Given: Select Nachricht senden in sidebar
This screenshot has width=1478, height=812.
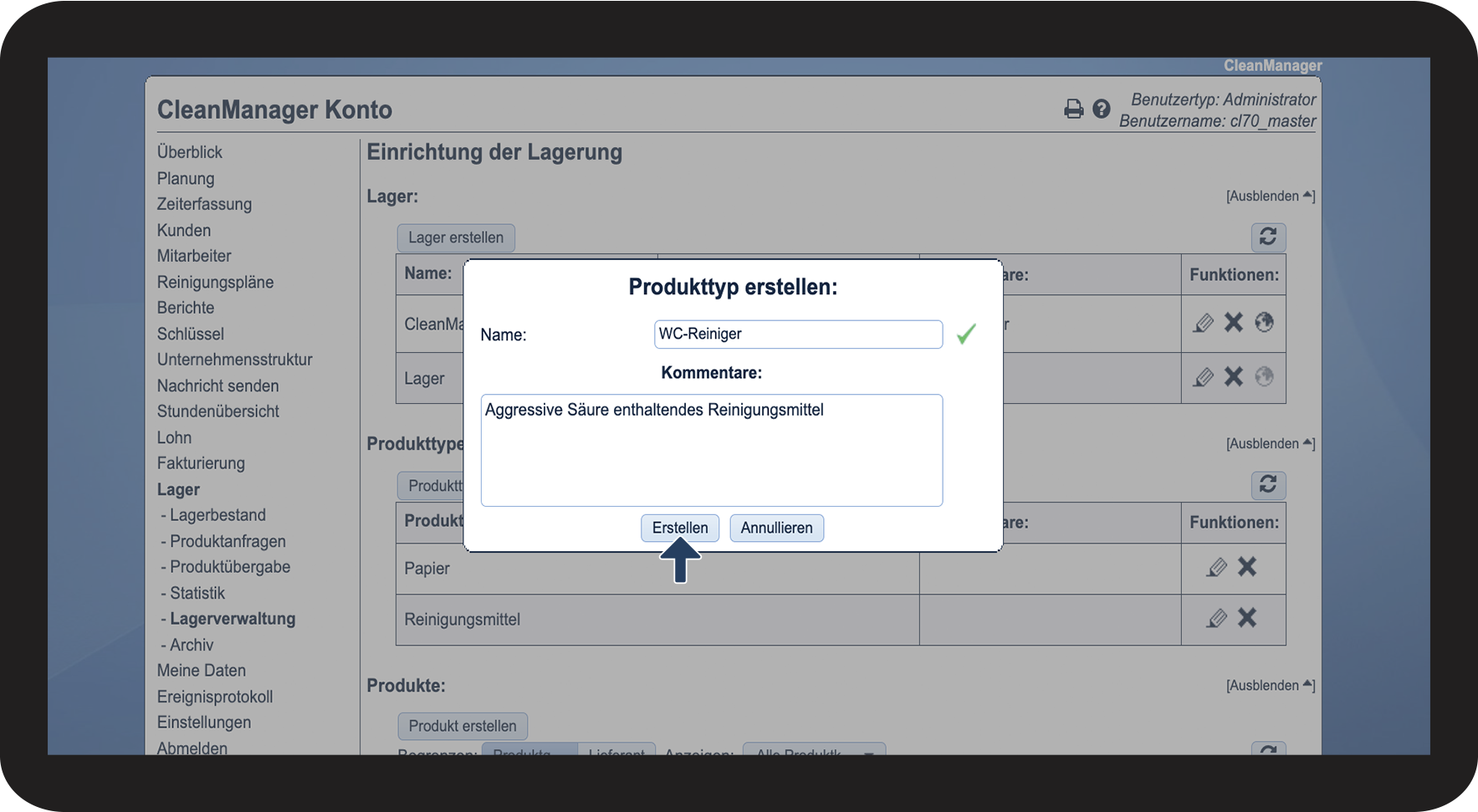Looking at the screenshot, I should [x=217, y=386].
